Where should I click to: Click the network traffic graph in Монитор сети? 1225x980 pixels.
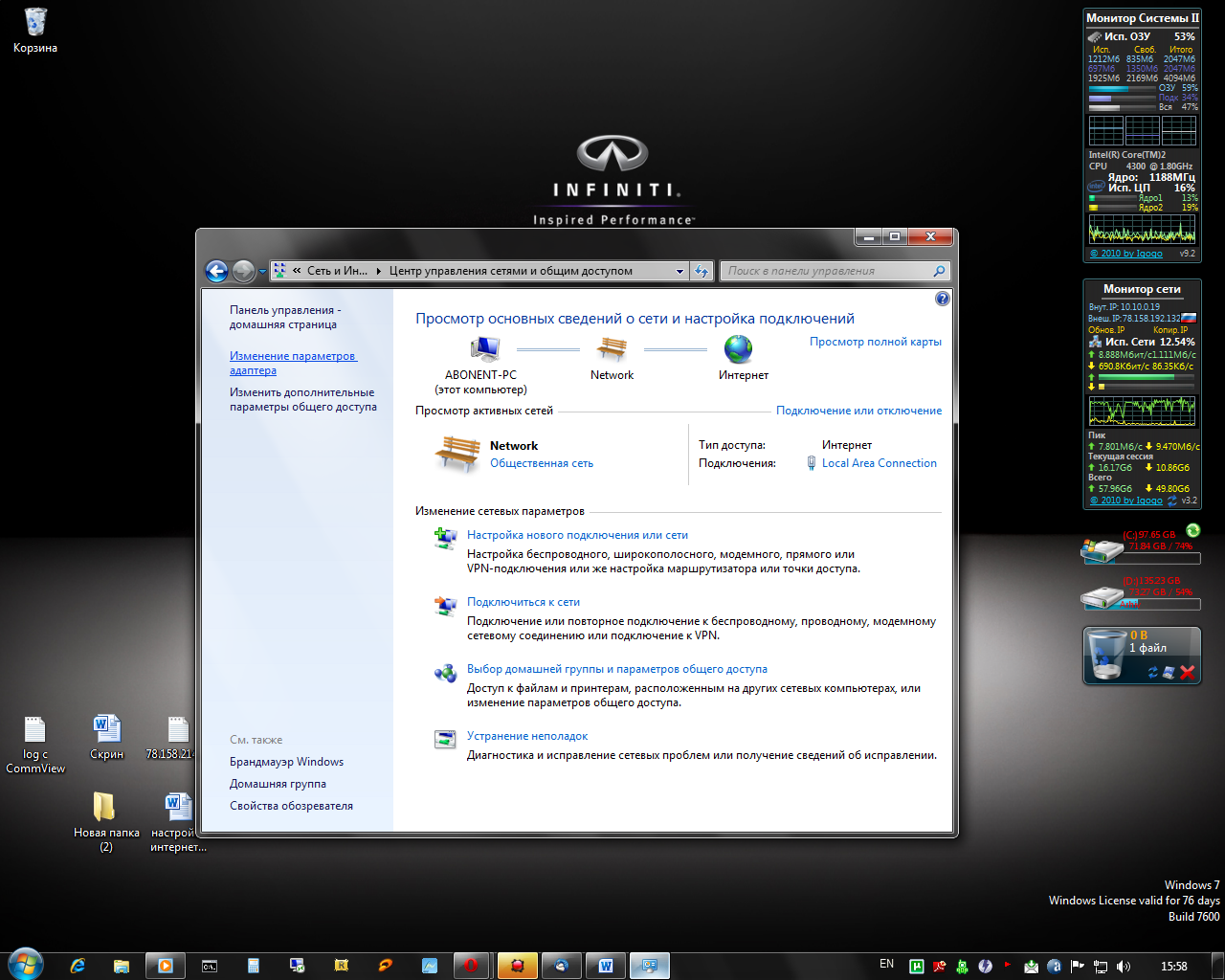1142,411
